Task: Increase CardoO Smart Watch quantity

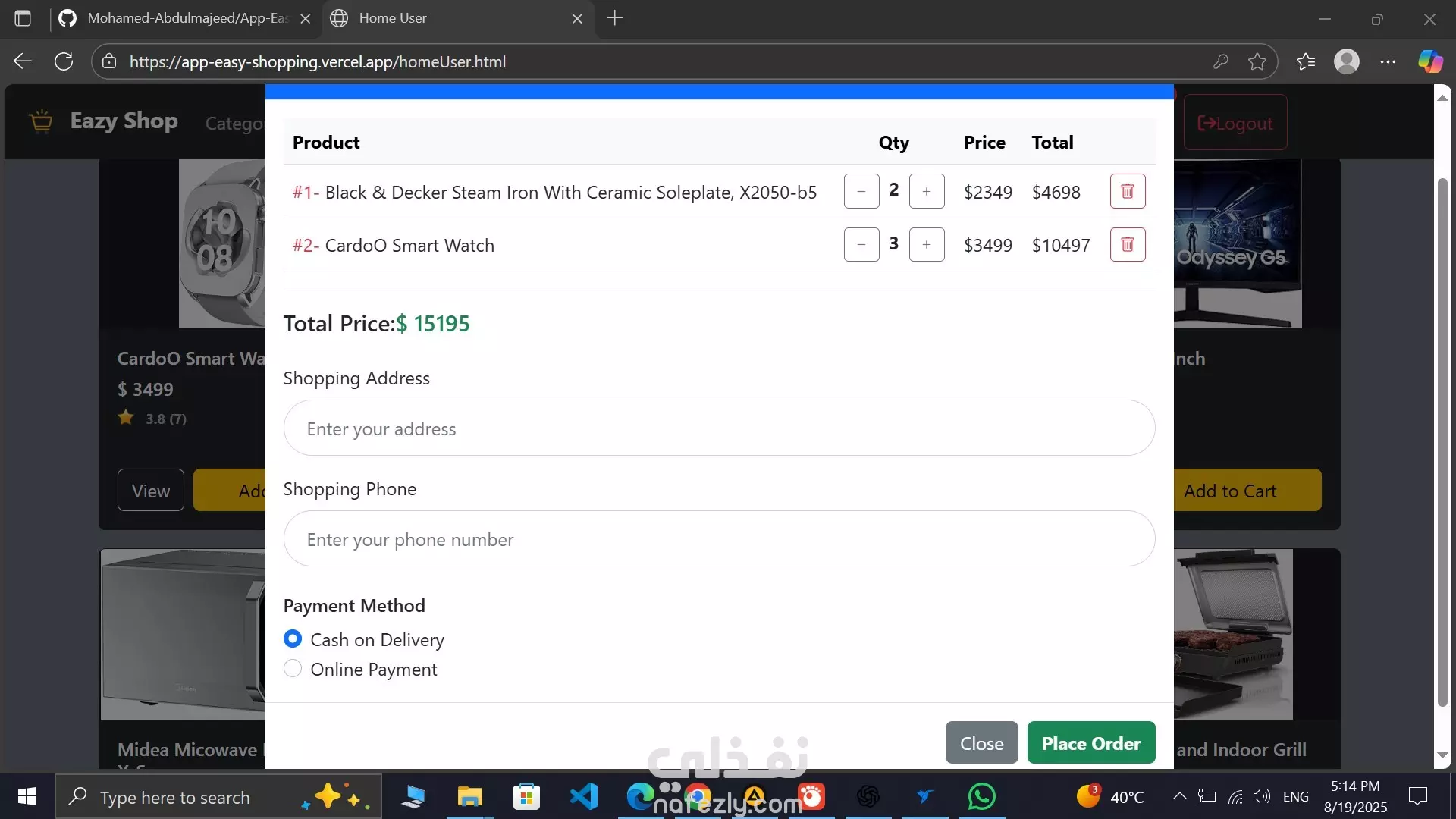Action: [x=926, y=244]
